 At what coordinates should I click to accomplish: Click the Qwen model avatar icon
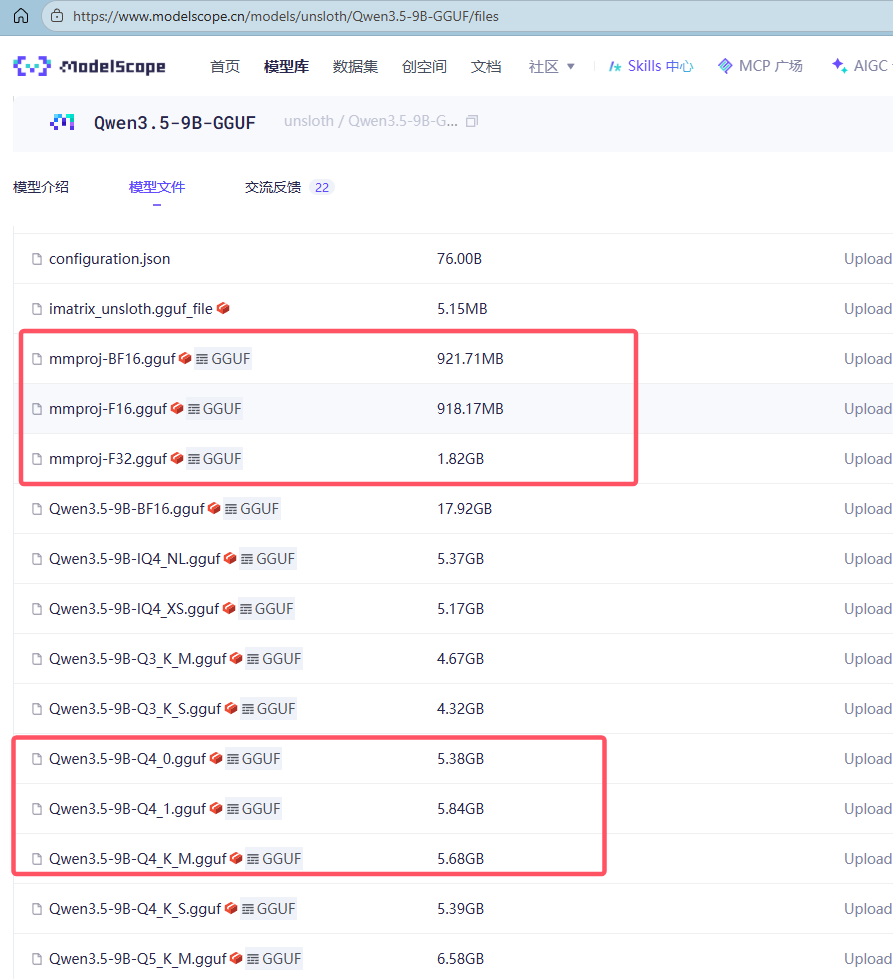coord(62,122)
